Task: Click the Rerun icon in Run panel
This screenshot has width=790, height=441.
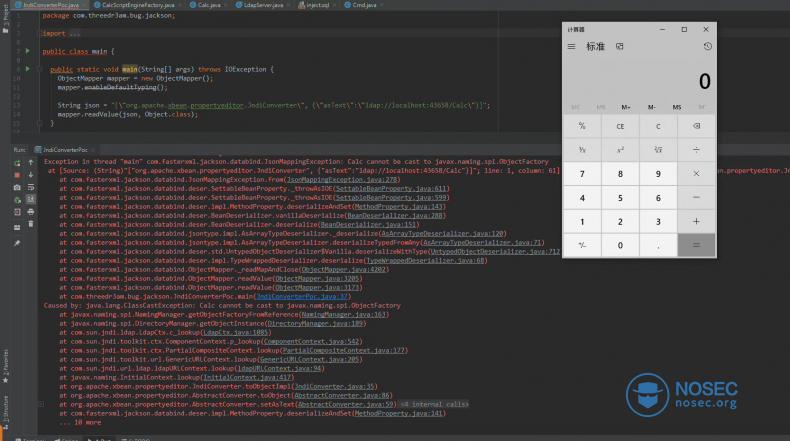Action: 17,163
